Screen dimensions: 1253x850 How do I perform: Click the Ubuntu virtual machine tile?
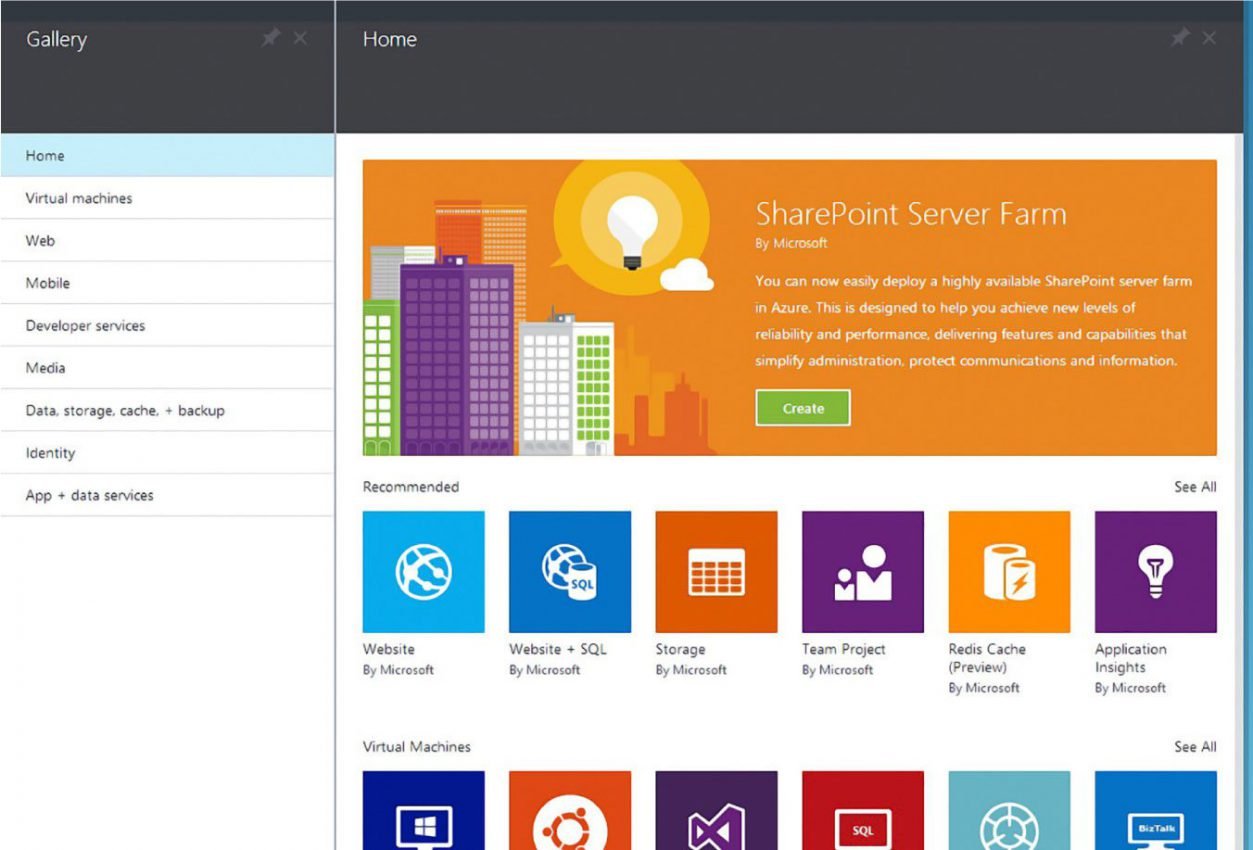tap(569, 810)
